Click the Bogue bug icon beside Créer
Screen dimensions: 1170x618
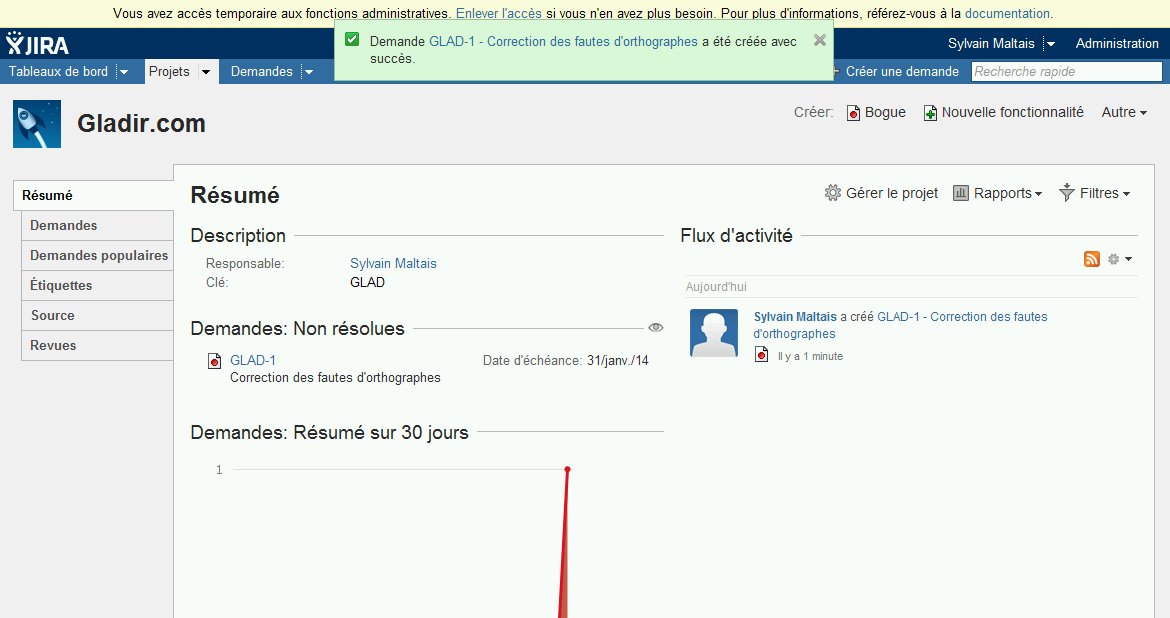point(853,113)
